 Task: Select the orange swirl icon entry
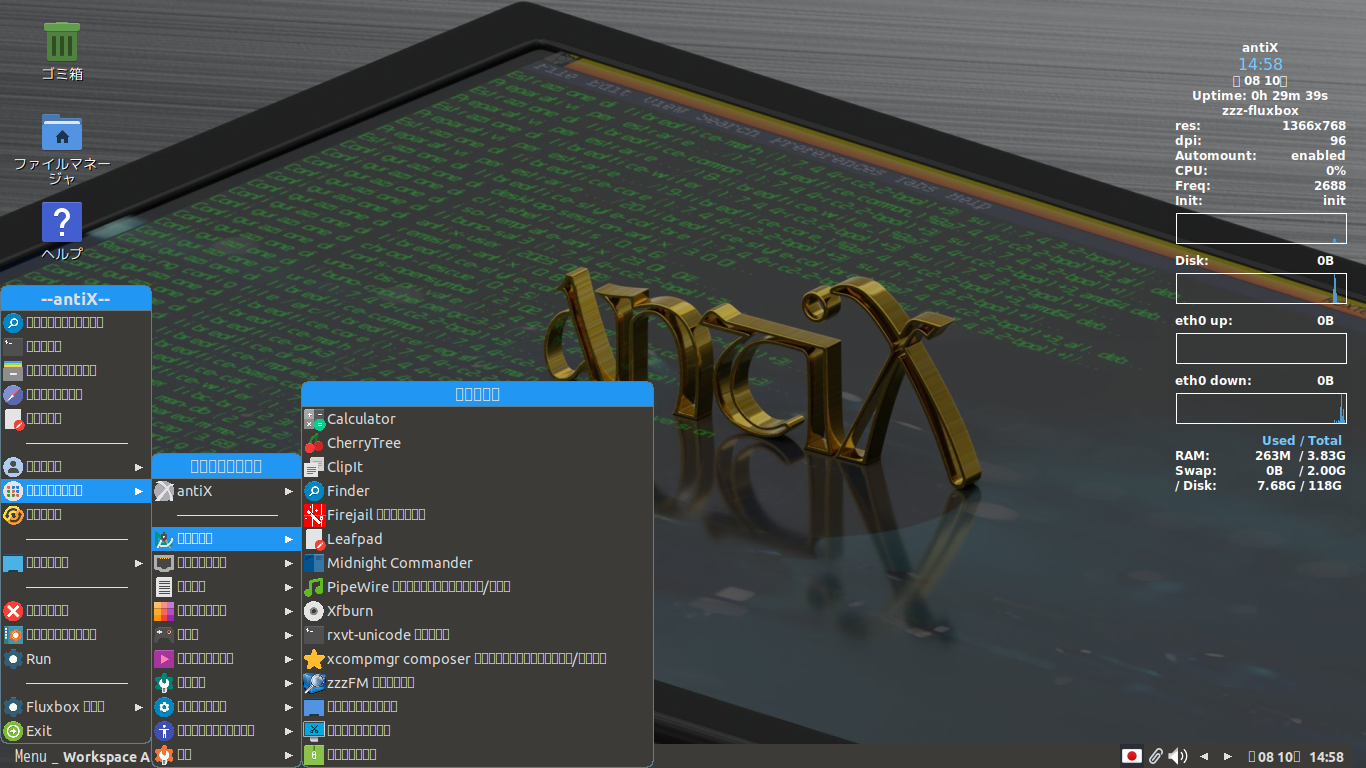[76, 515]
